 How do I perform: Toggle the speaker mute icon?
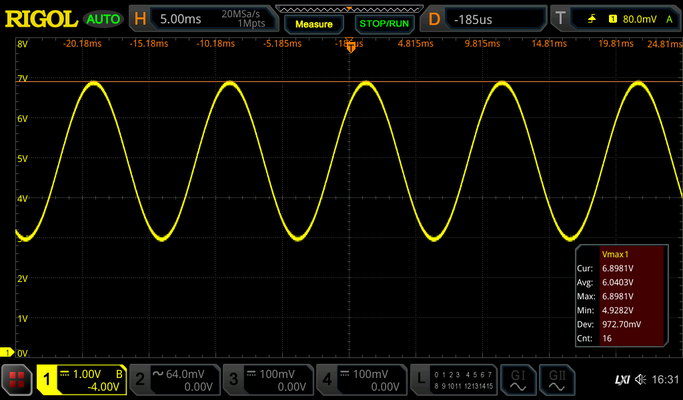640,380
